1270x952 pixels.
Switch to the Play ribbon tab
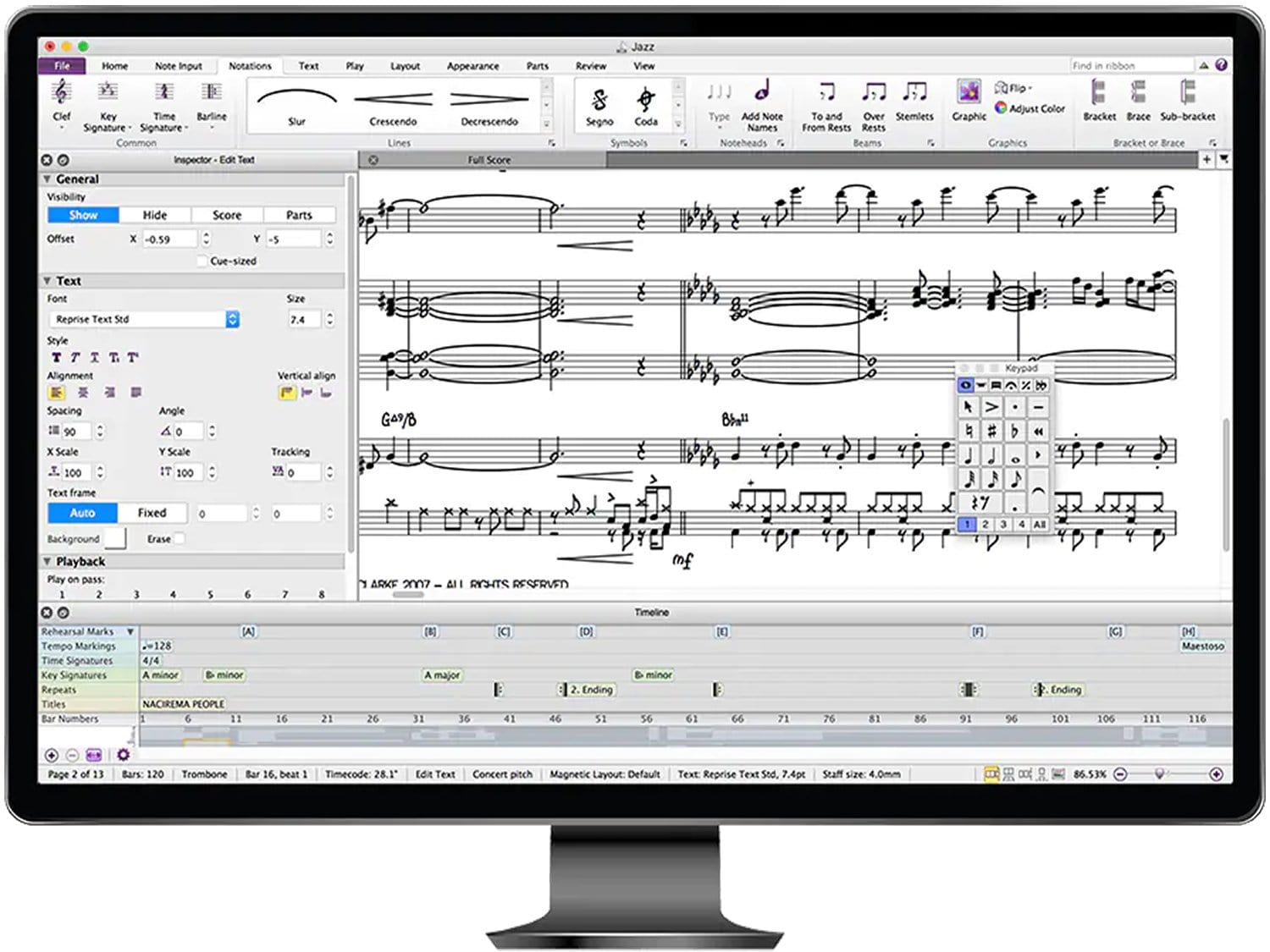353,66
